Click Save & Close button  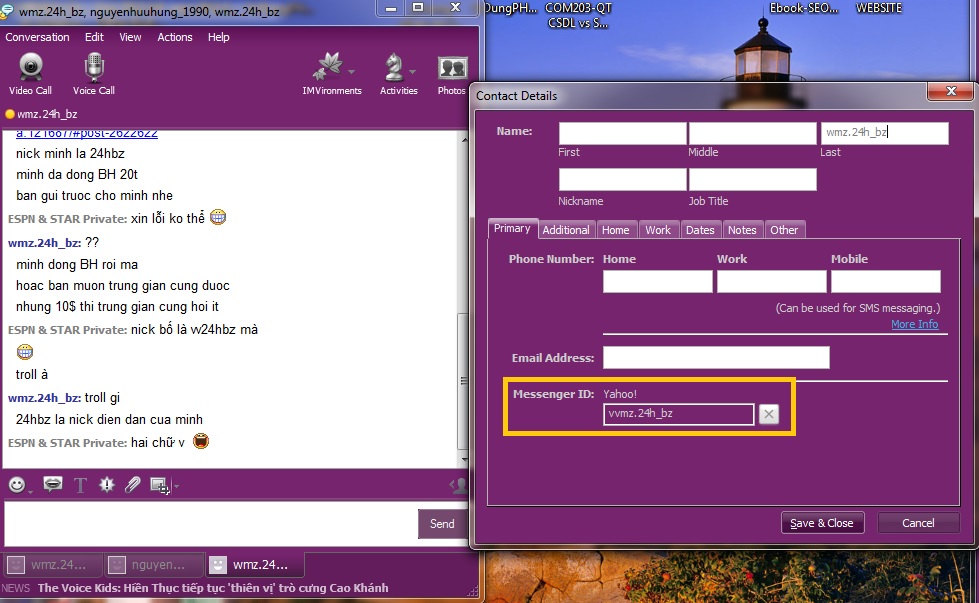pyautogui.click(x=822, y=523)
